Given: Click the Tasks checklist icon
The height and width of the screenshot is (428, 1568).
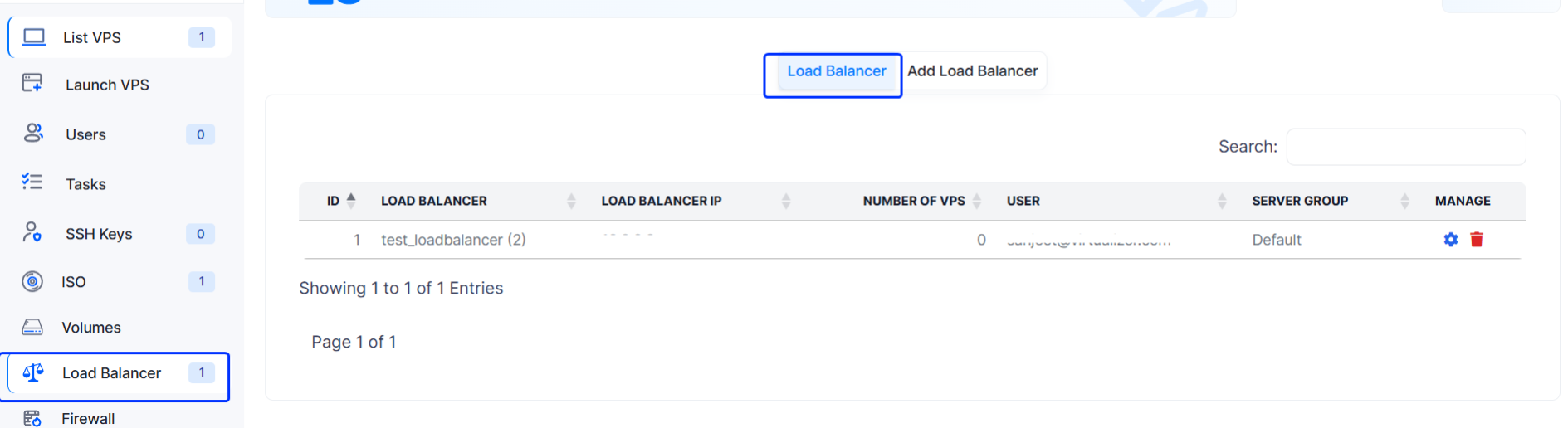Looking at the screenshot, I should [32, 182].
